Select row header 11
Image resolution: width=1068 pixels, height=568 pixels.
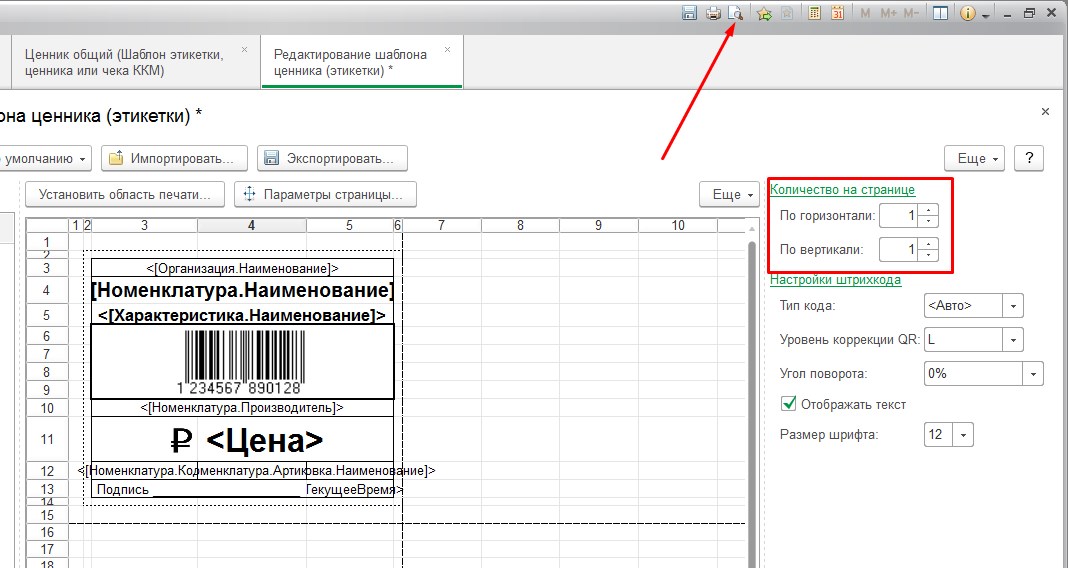click(x=47, y=440)
